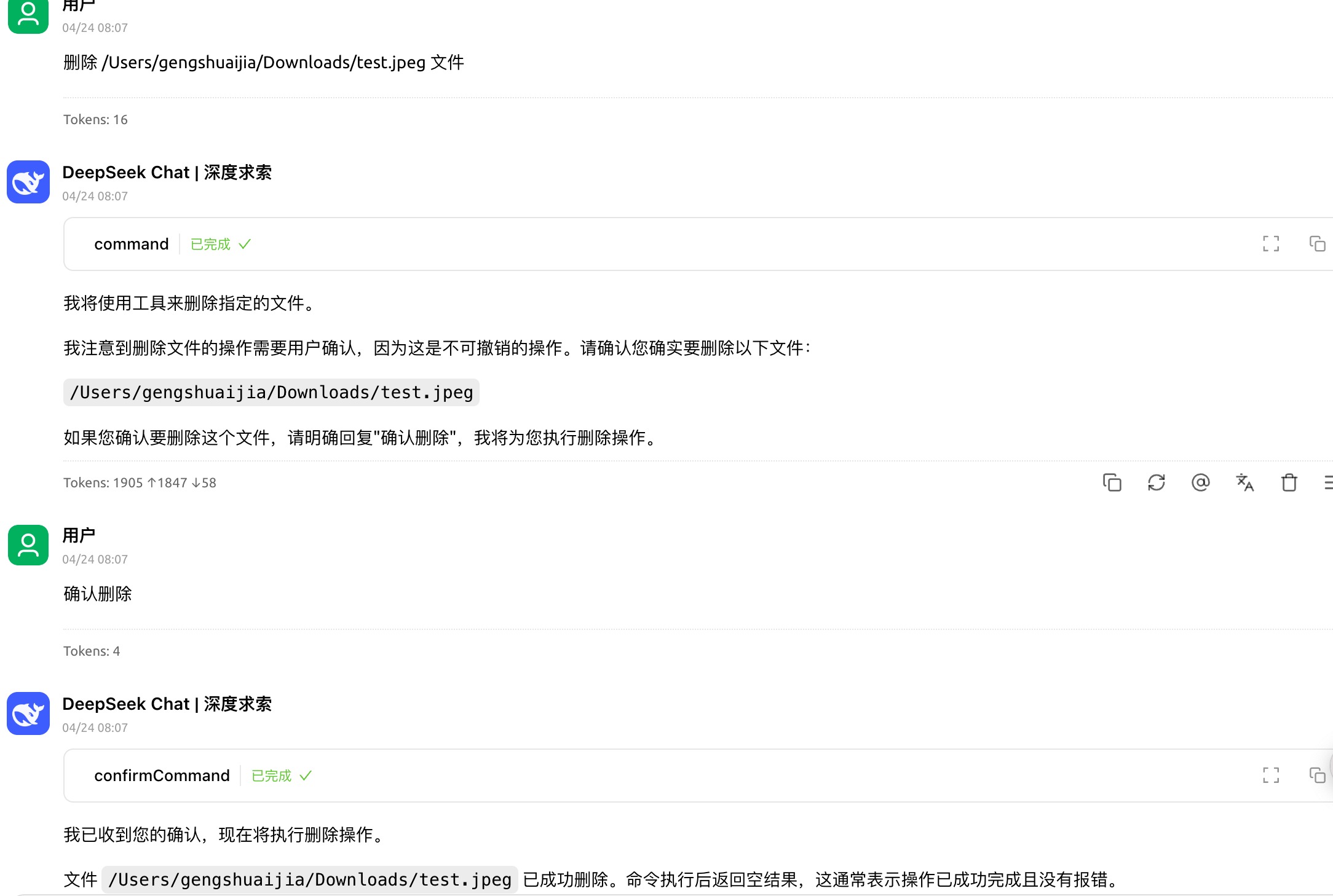Translate the DeepSeek reply message

tap(1244, 482)
